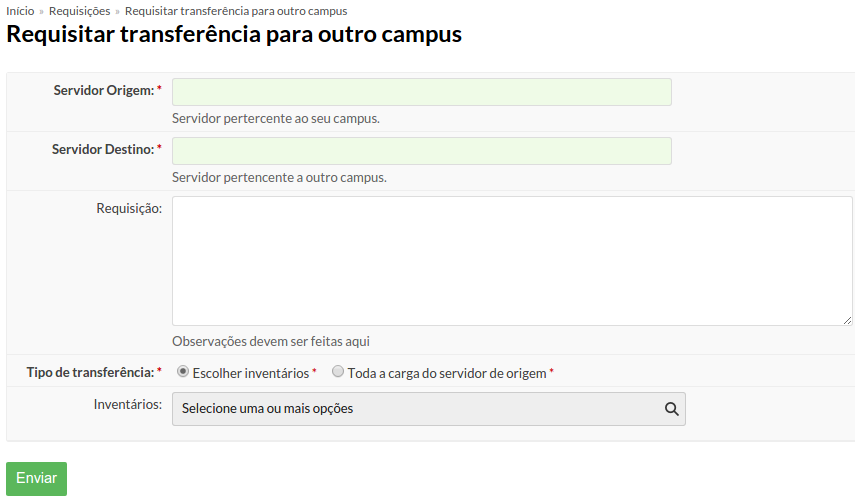Click the Requisição textarea resize handle
Viewport: 855px width, 499px height.
847,320
